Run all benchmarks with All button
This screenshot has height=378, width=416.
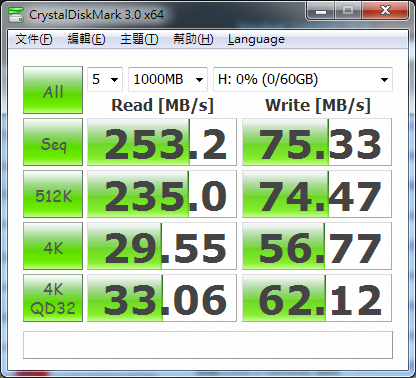53,90
